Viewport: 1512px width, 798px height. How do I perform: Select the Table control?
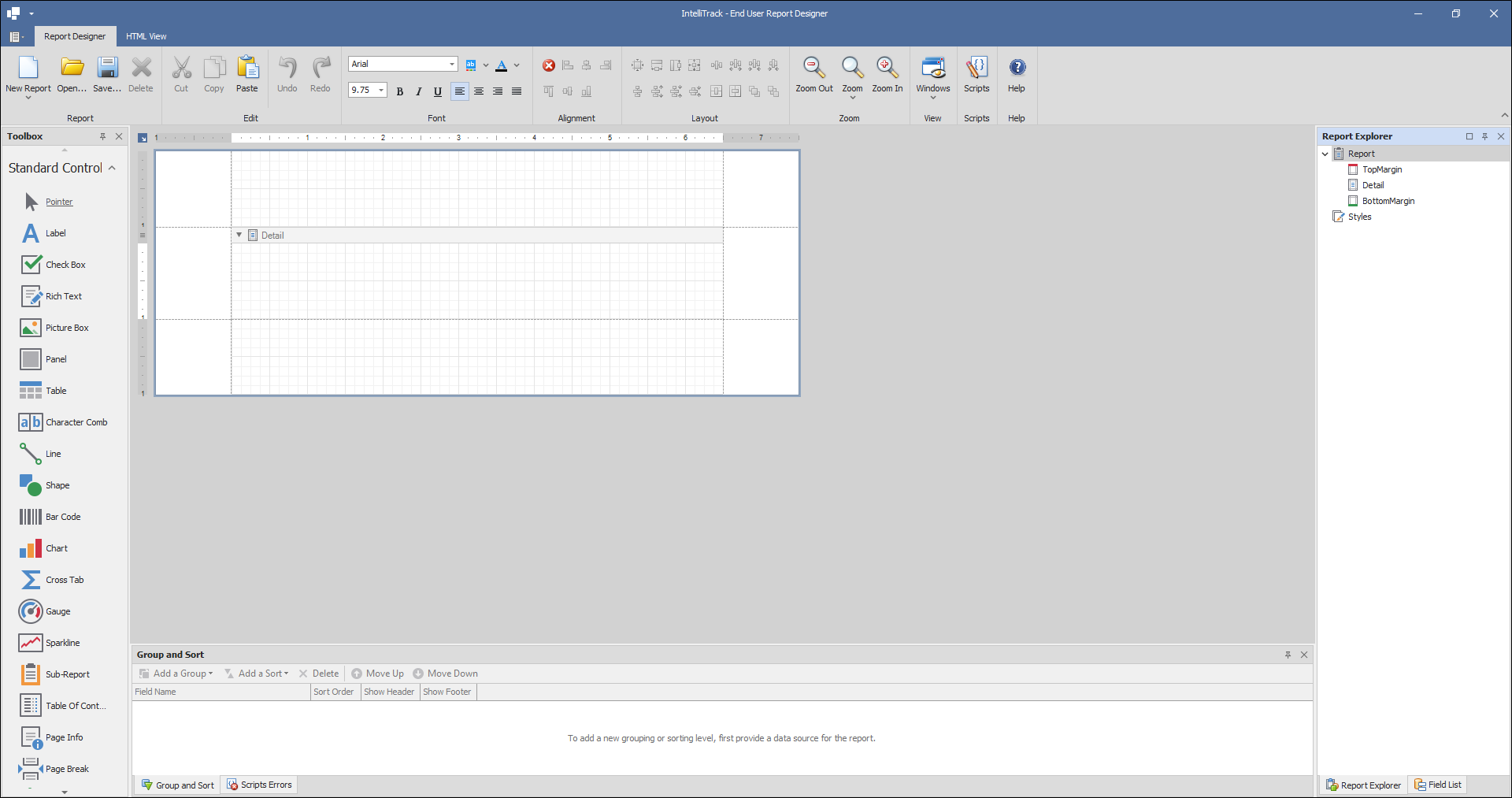(56, 391)
